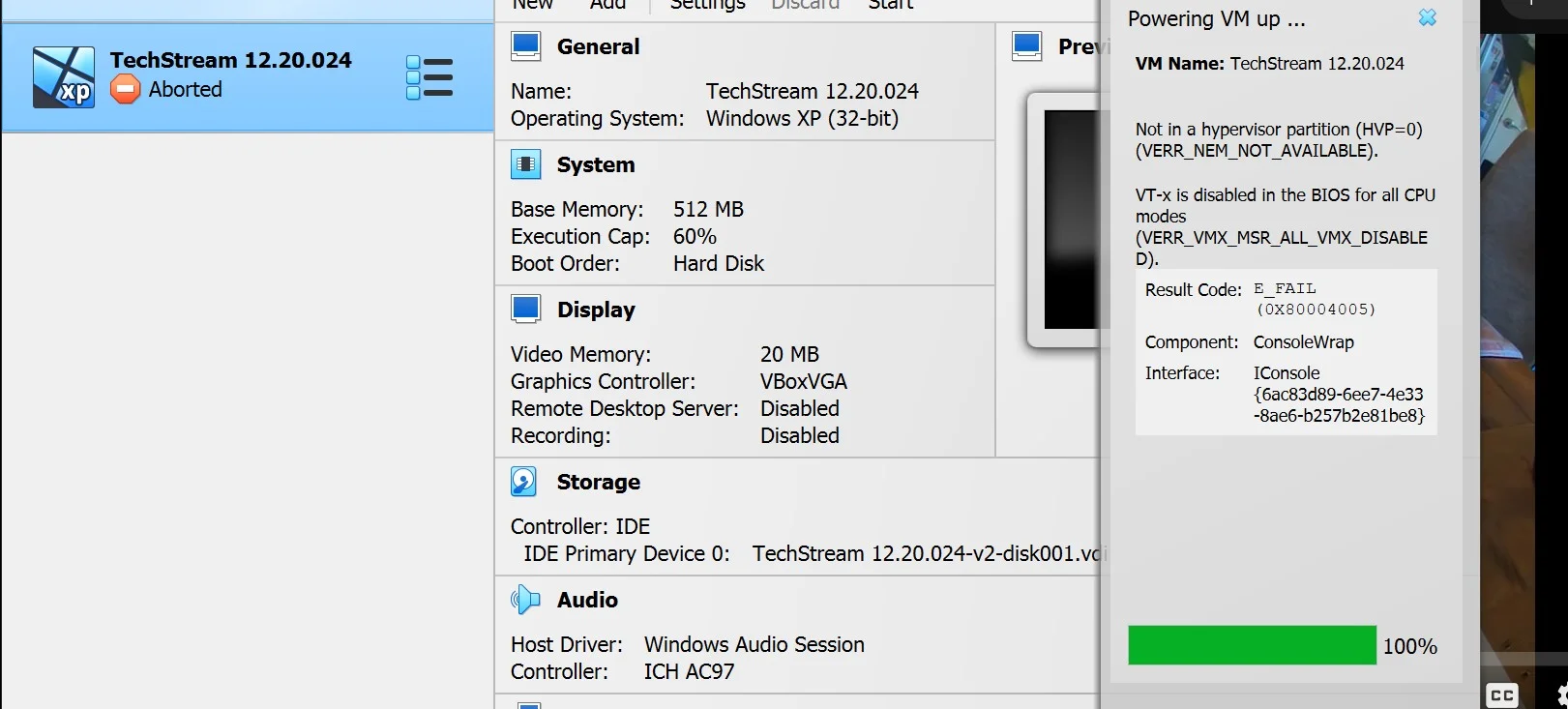Open the TechStream VM tools menu icon
Viewport: 1568px width, 709px height.
(429, 77)
